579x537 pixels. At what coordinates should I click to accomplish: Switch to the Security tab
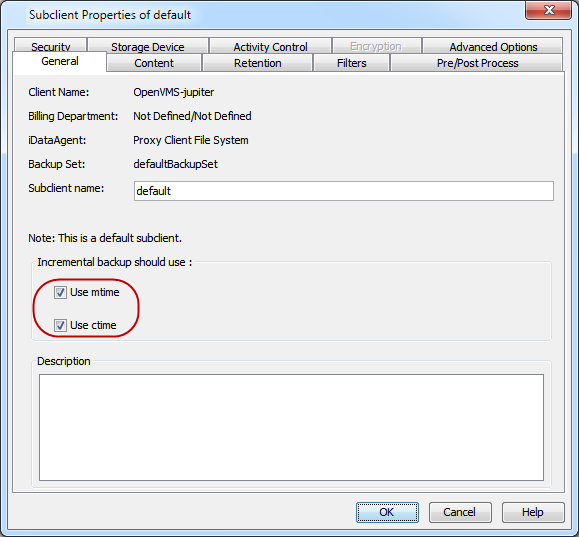[51, 46]
